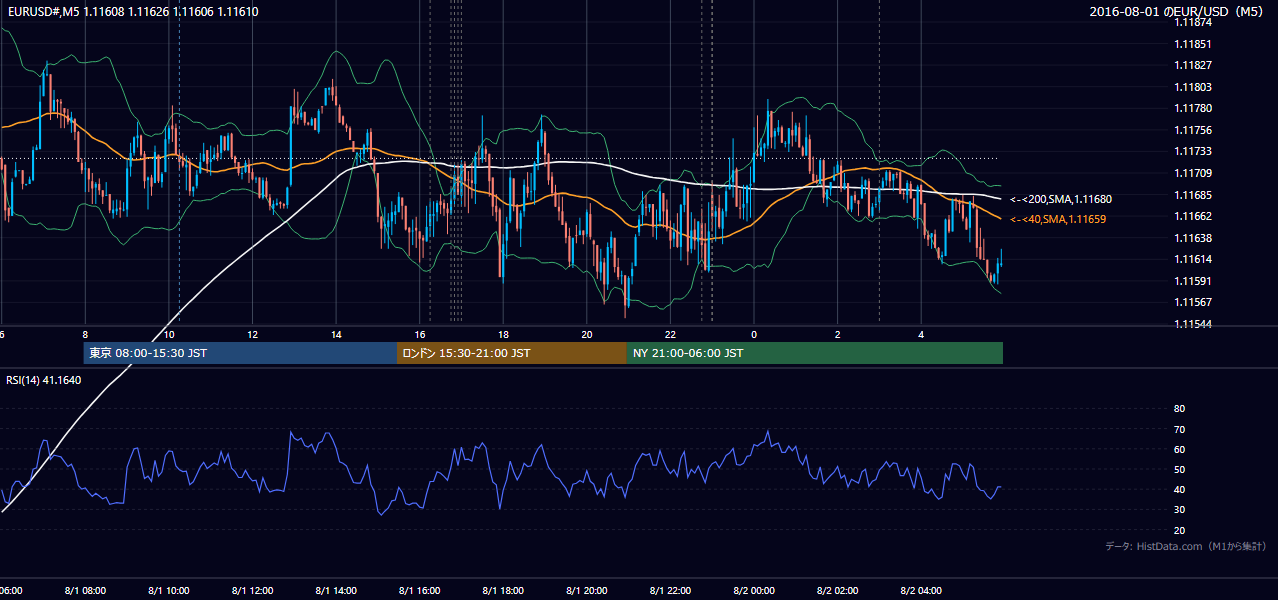The image size is (1278, 600).
Task: Click price axis value 1.11567
Action: coord(1194,302)
